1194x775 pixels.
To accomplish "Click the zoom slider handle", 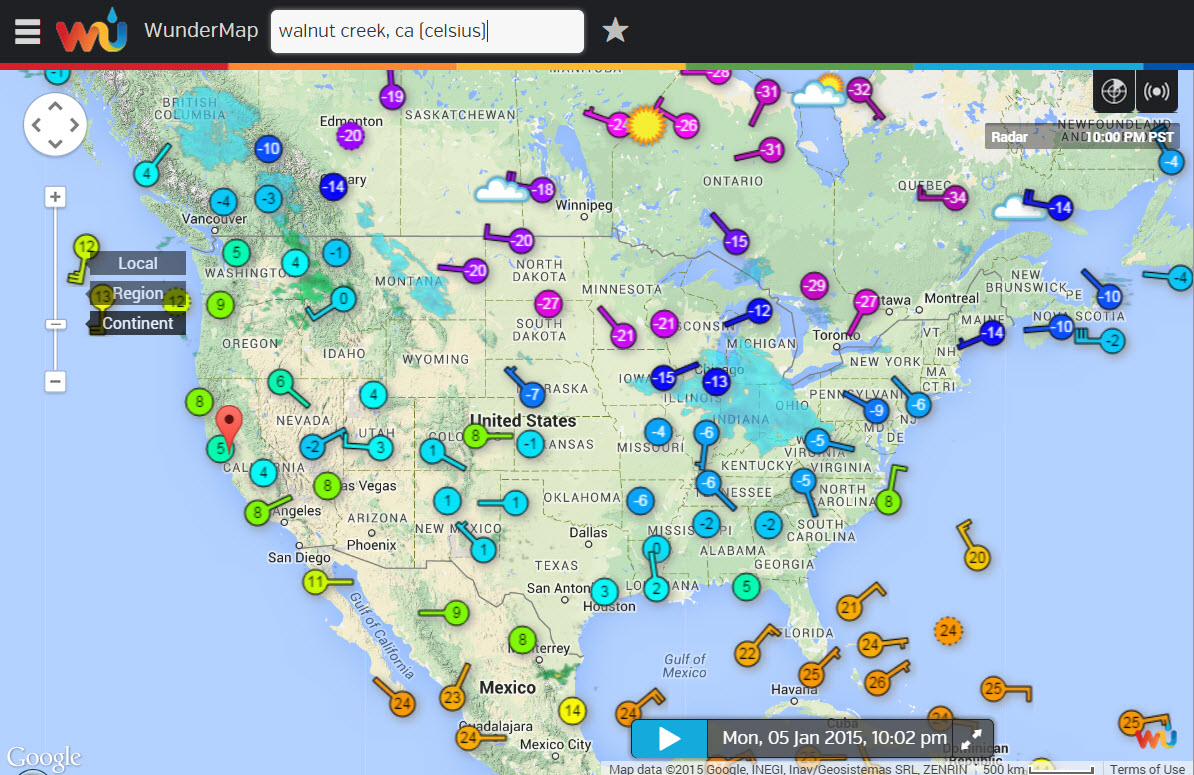I will pos(56,324).
